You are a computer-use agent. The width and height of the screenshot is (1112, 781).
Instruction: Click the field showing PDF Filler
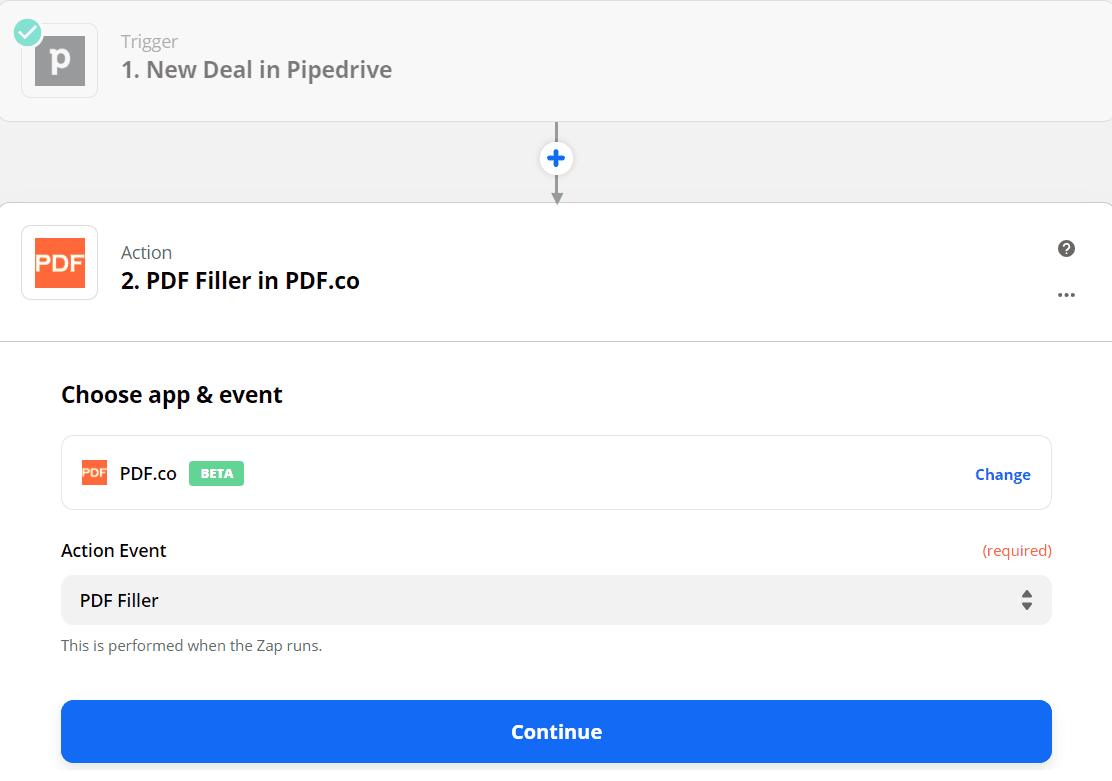[x=556, y=600]
